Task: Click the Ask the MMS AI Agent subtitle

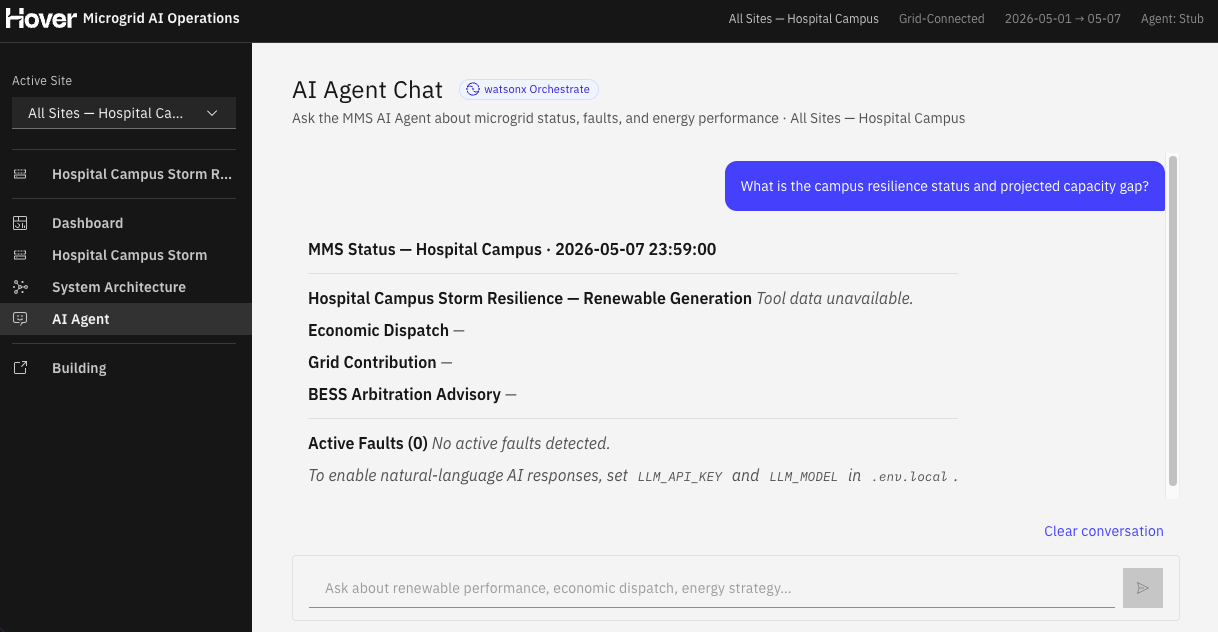Action: (x=628, y=118)
